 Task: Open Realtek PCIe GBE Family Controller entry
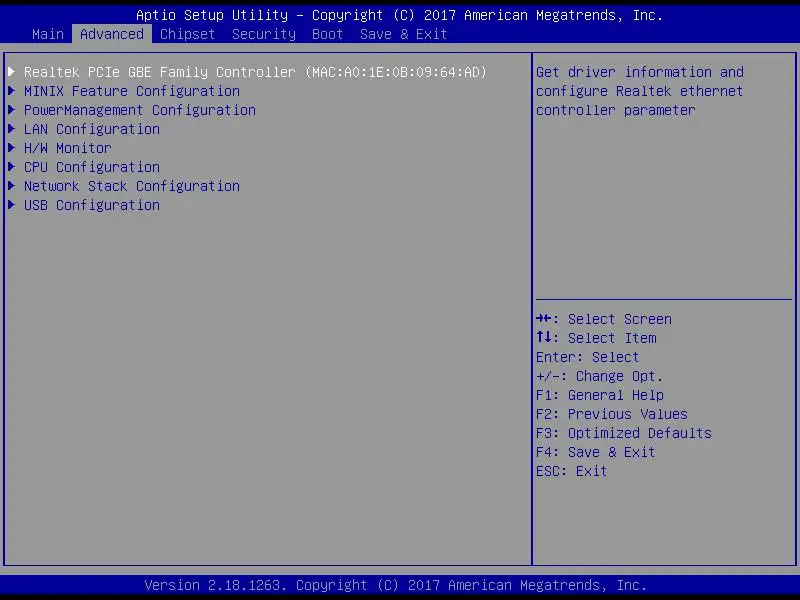pyautogui.click(x=255, y=72)
